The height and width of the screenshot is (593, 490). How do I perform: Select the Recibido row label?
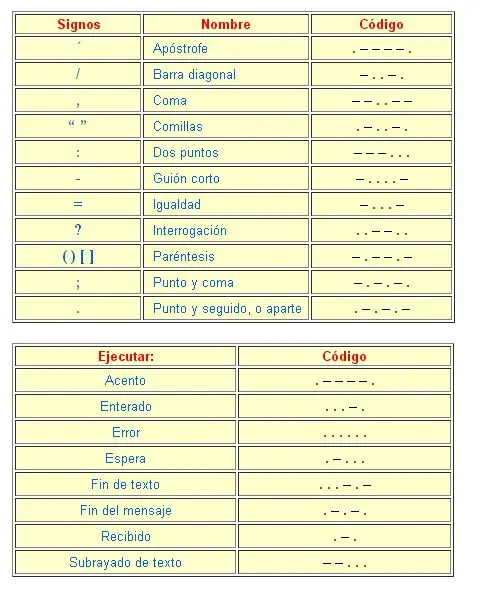point(126,537)
